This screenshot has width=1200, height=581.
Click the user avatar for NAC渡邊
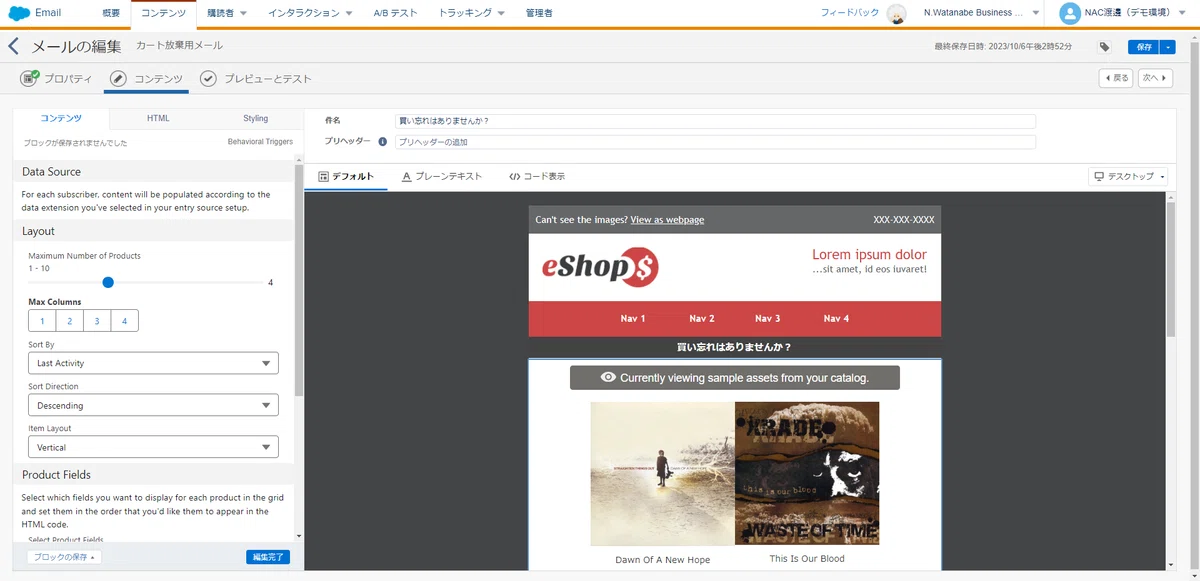1070,13
